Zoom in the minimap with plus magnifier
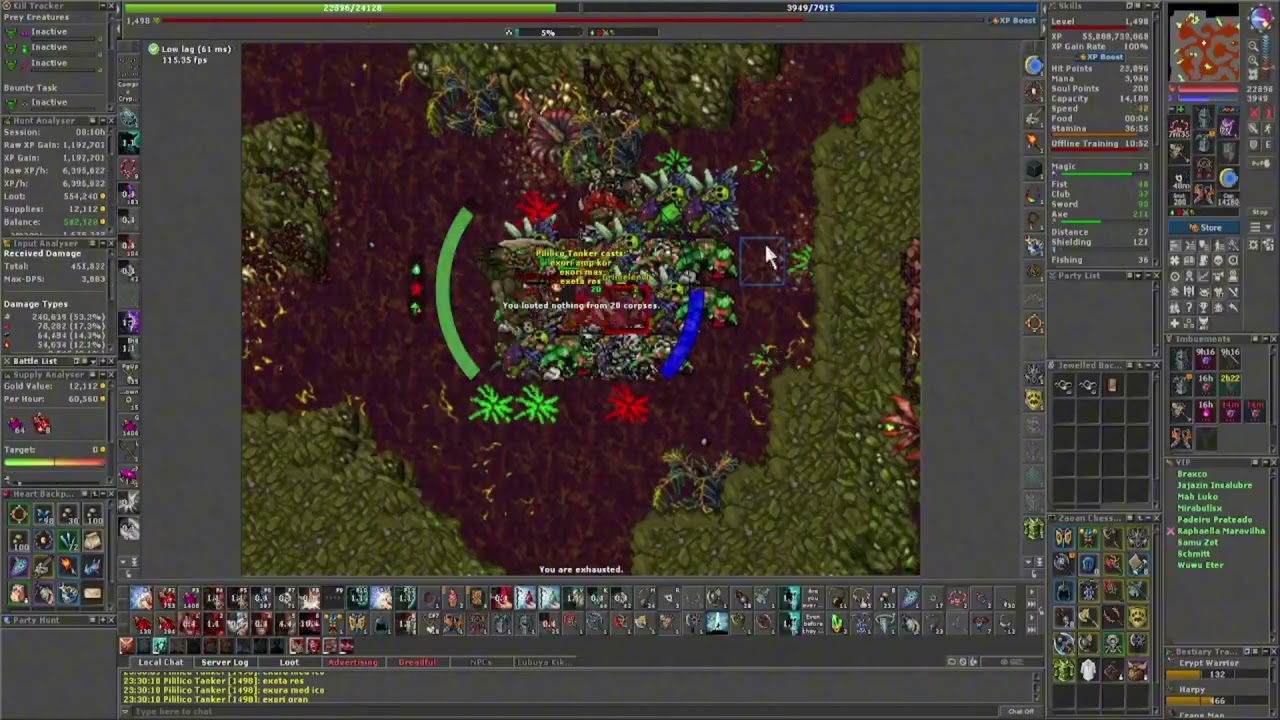1280x720 pixels. coord(1253,60)
